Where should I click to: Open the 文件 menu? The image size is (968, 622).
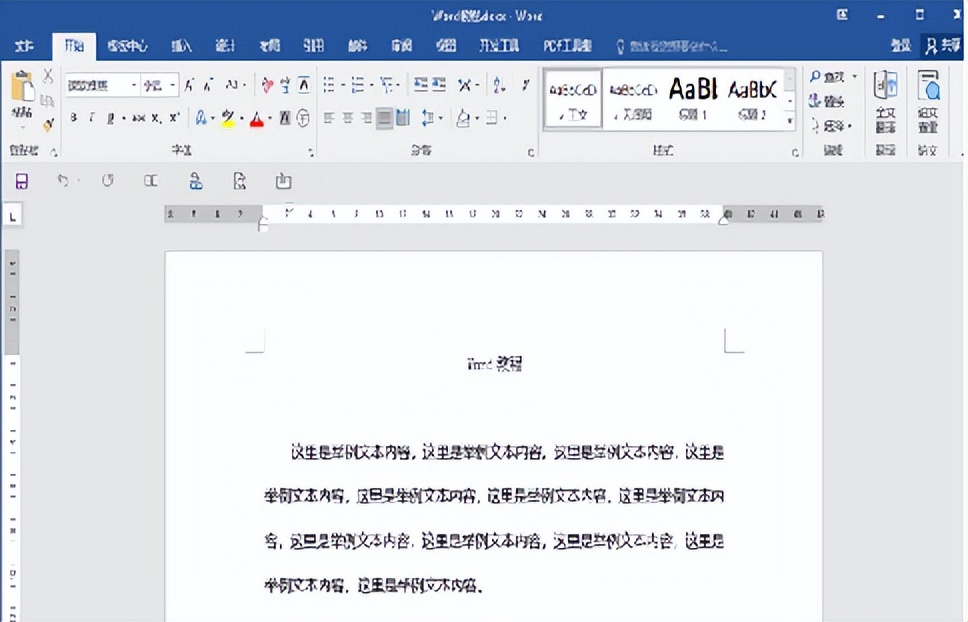26,45
